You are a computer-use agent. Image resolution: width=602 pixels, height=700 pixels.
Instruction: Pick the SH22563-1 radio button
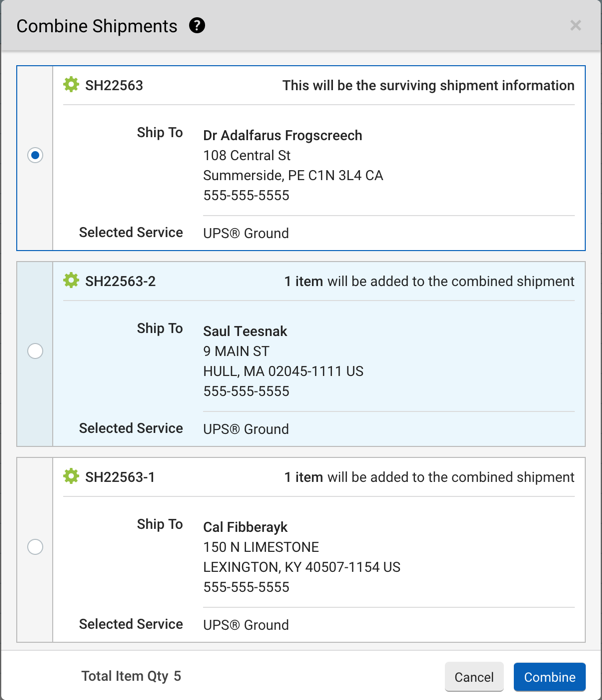tap(35, 547)
